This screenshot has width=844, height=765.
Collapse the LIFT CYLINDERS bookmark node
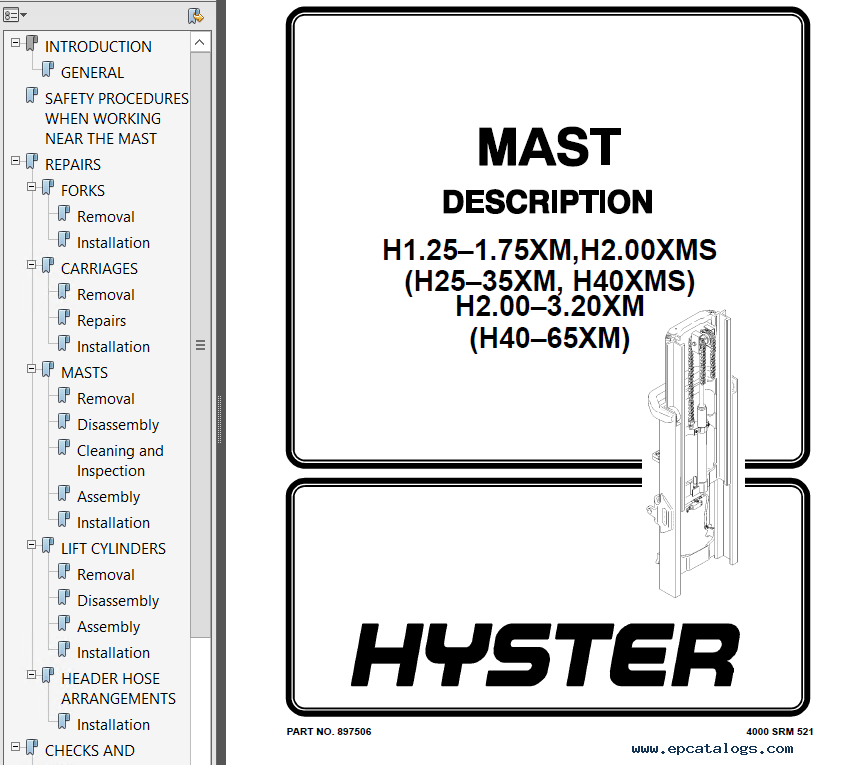tap(32, 545)
